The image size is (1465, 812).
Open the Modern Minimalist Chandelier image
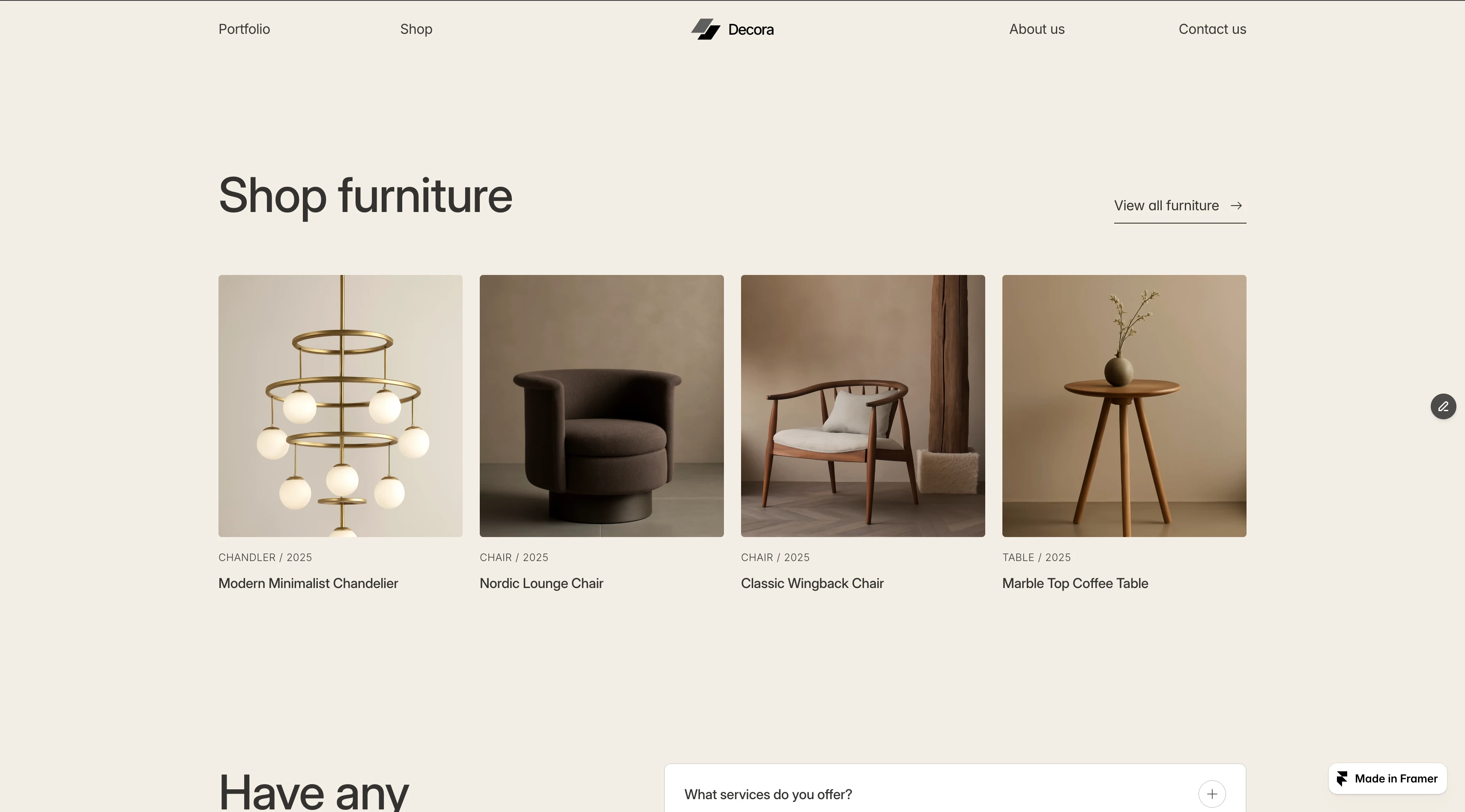(x=340, y=406)
